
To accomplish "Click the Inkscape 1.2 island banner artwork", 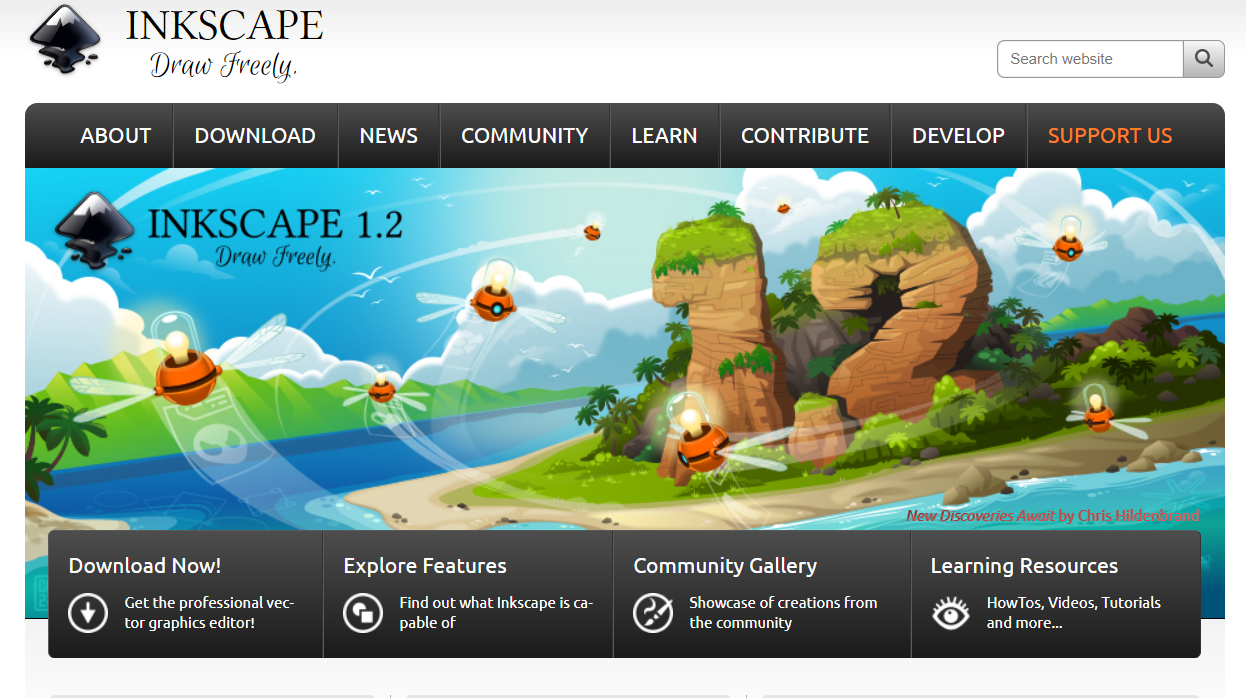I will tap(625, 350).
